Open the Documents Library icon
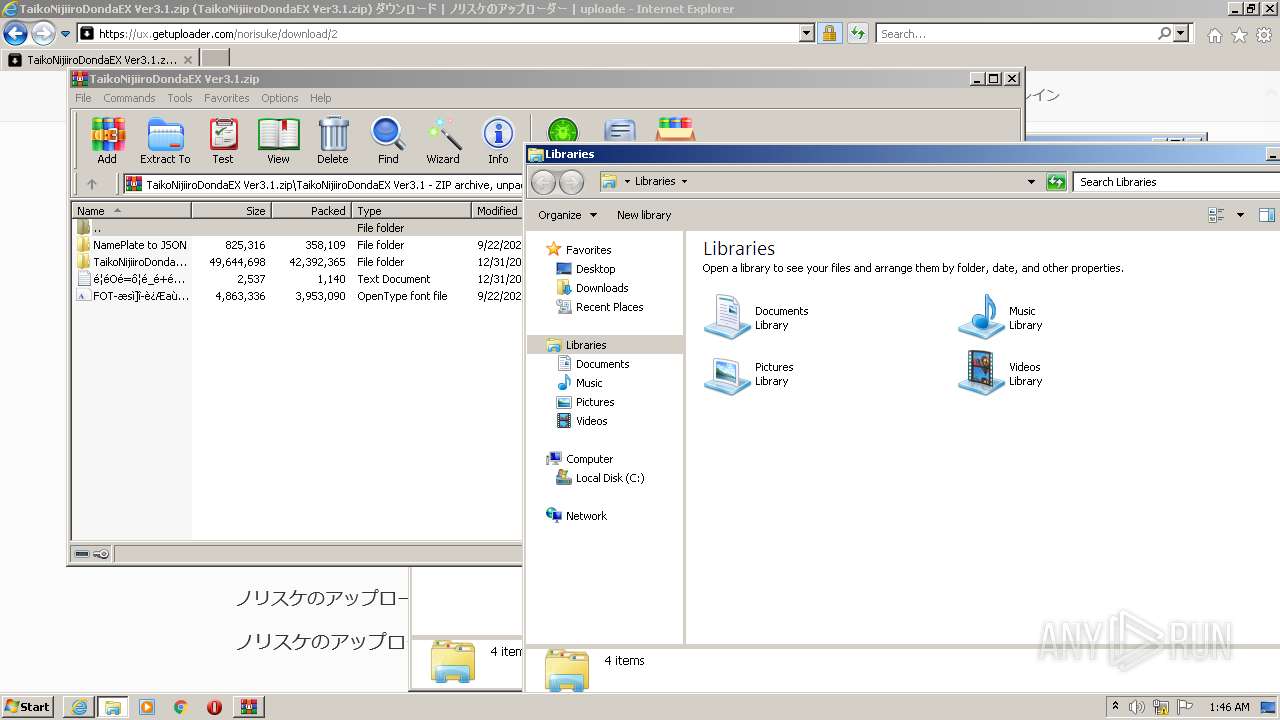 [758, 318]
